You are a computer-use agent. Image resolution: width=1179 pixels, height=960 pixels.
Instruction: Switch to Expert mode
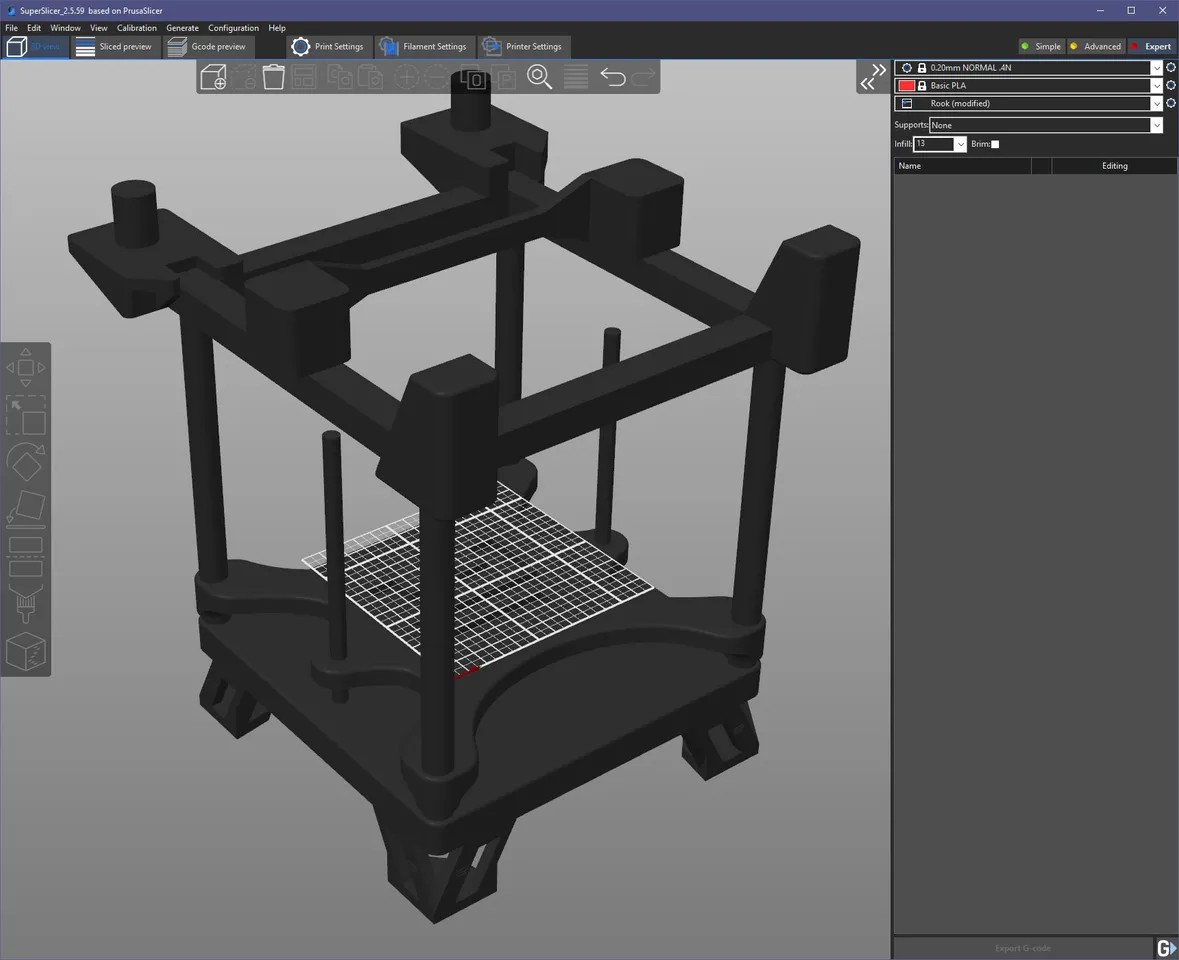(x=1151, y=47)
